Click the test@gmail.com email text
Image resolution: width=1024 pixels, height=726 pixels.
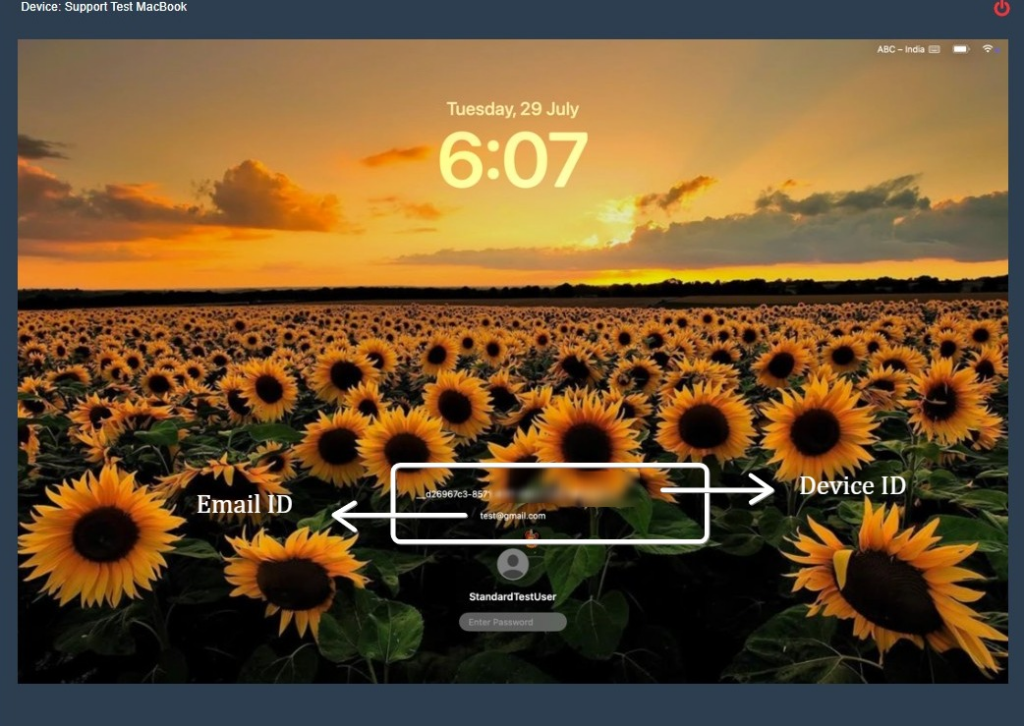pos(513,516)
